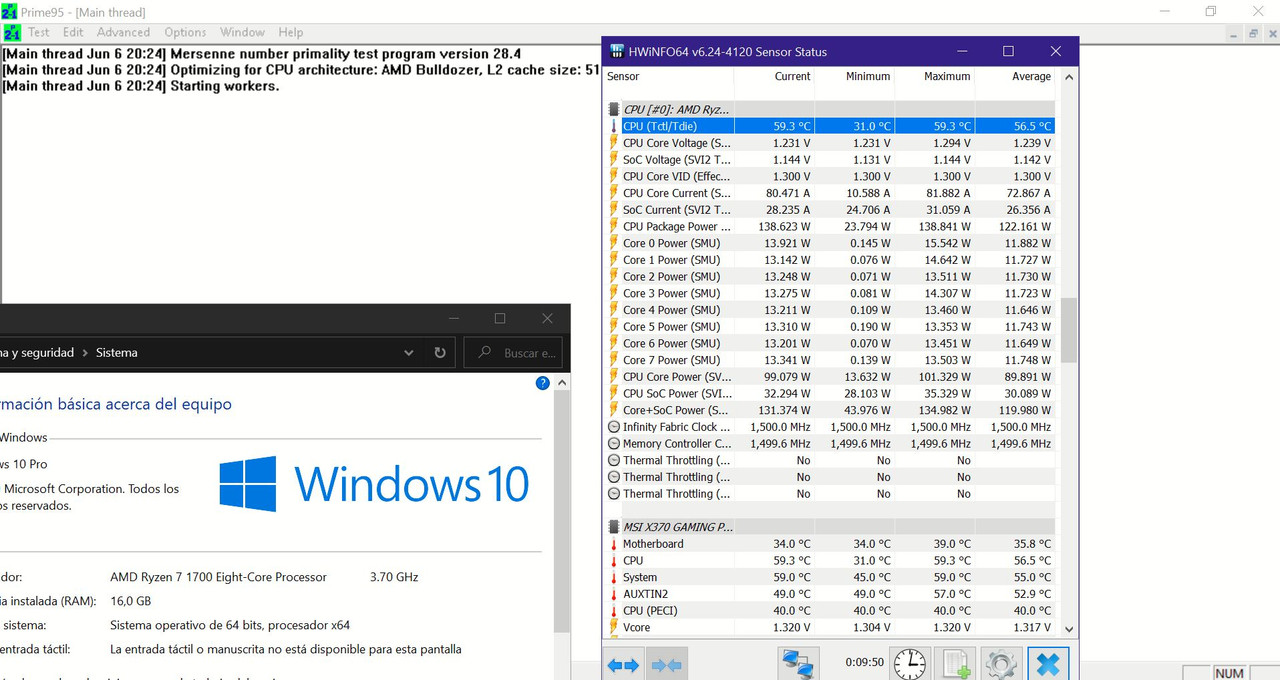
Task: Click the search magnifier in System window
Action: click(x=485, y=353)
